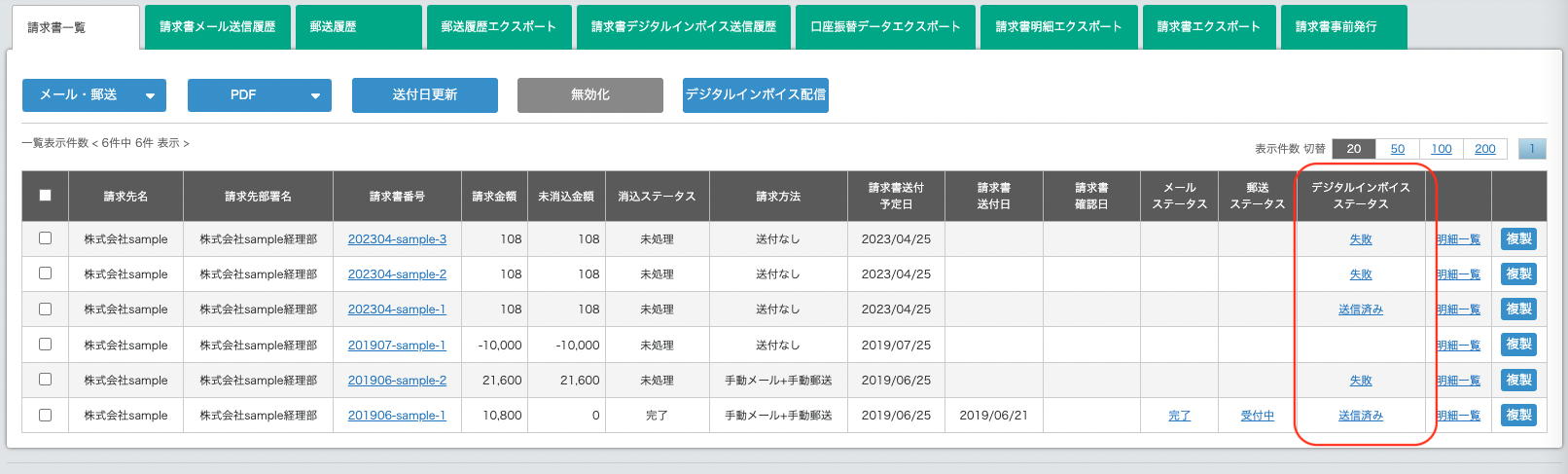Open invoice number 202304-sample-3
Viewport: 1568px width, 474px height.
coord(397,239)
